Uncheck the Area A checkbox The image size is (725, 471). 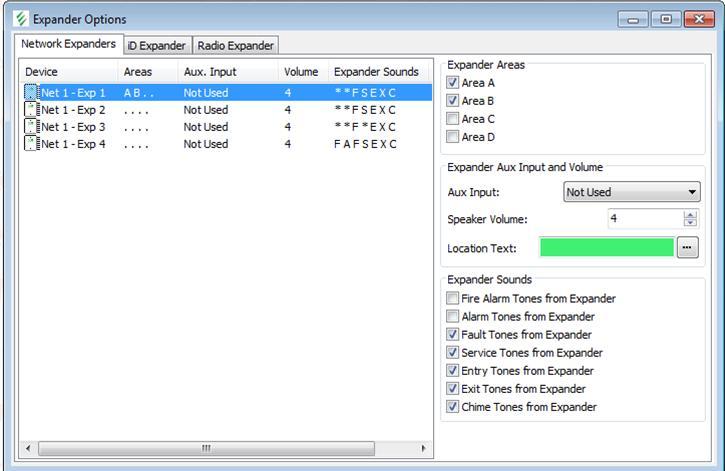coord(453,83)
